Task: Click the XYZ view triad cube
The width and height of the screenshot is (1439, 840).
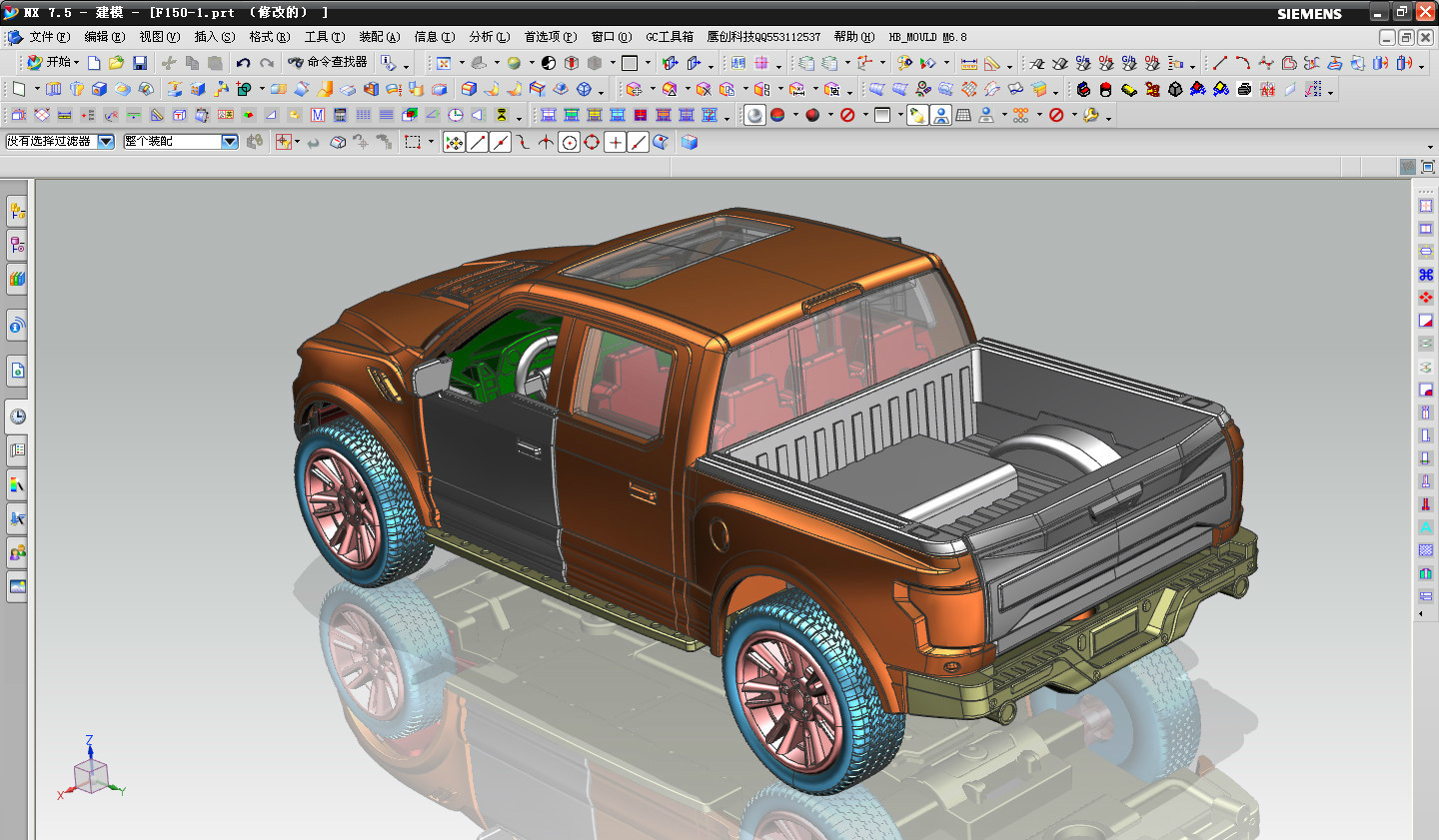Action: (x=91, y=776)
